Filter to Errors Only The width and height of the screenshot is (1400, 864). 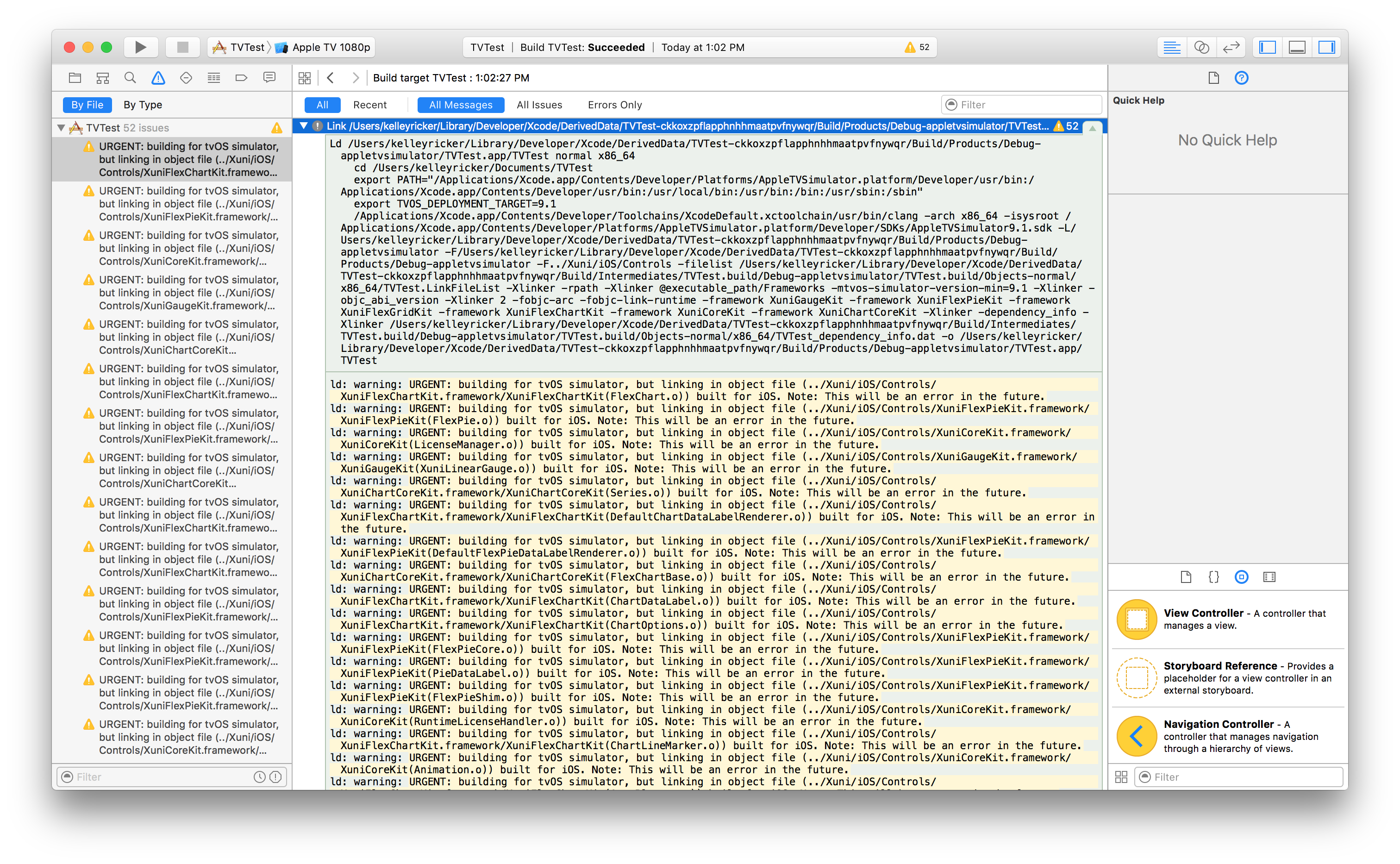click(615, 105)
